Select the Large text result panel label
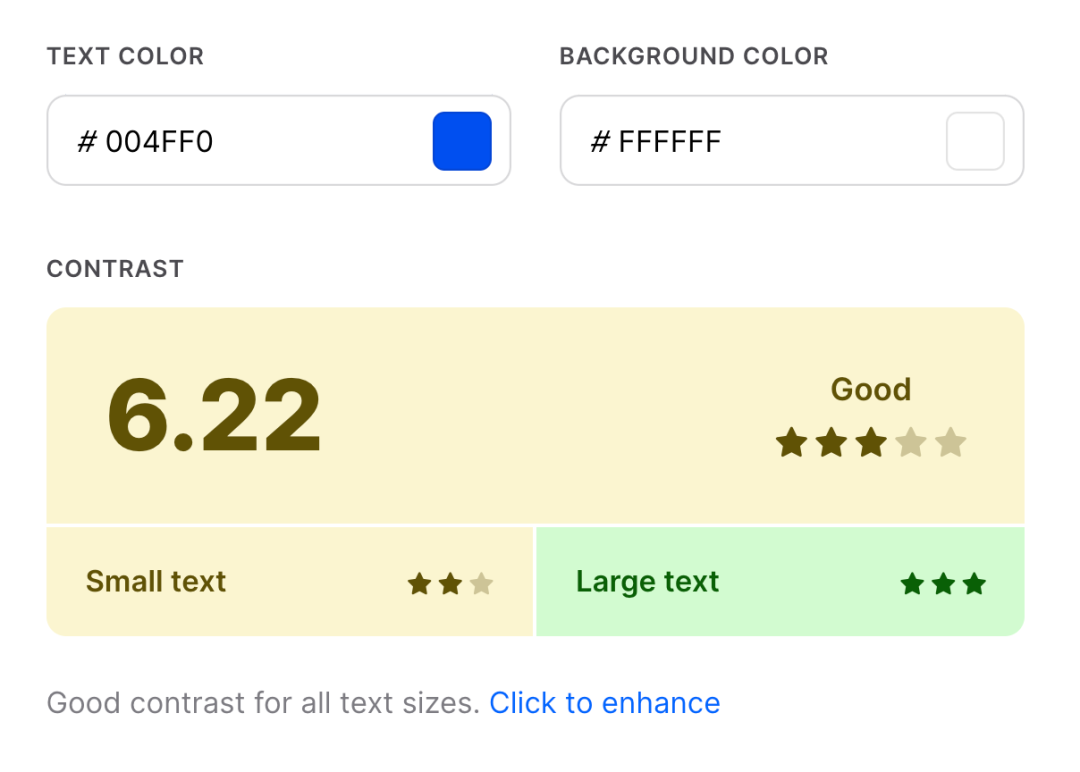Image resolution: width=1080 pixels, height=772 pixels. [x=647, y=581]
